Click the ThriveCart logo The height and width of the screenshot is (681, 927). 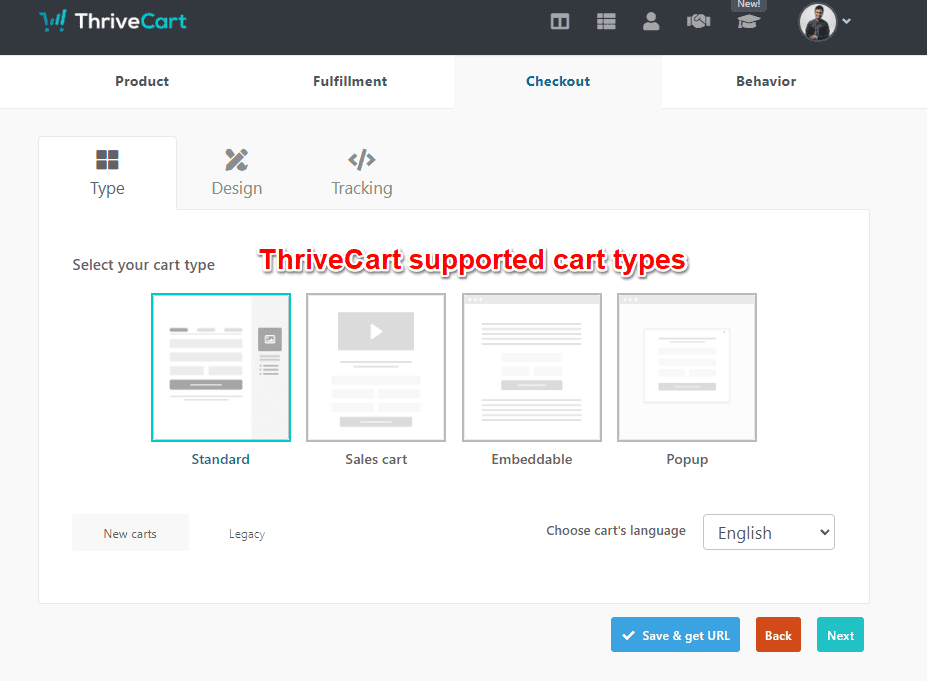[113, 21]
